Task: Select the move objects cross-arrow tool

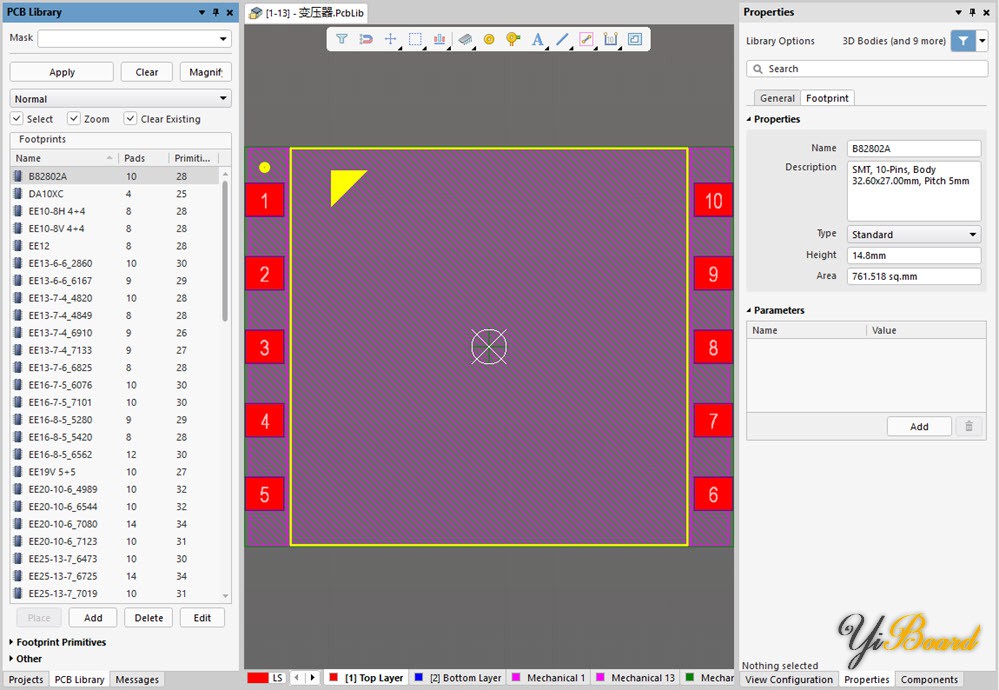Action: [391, 40]
